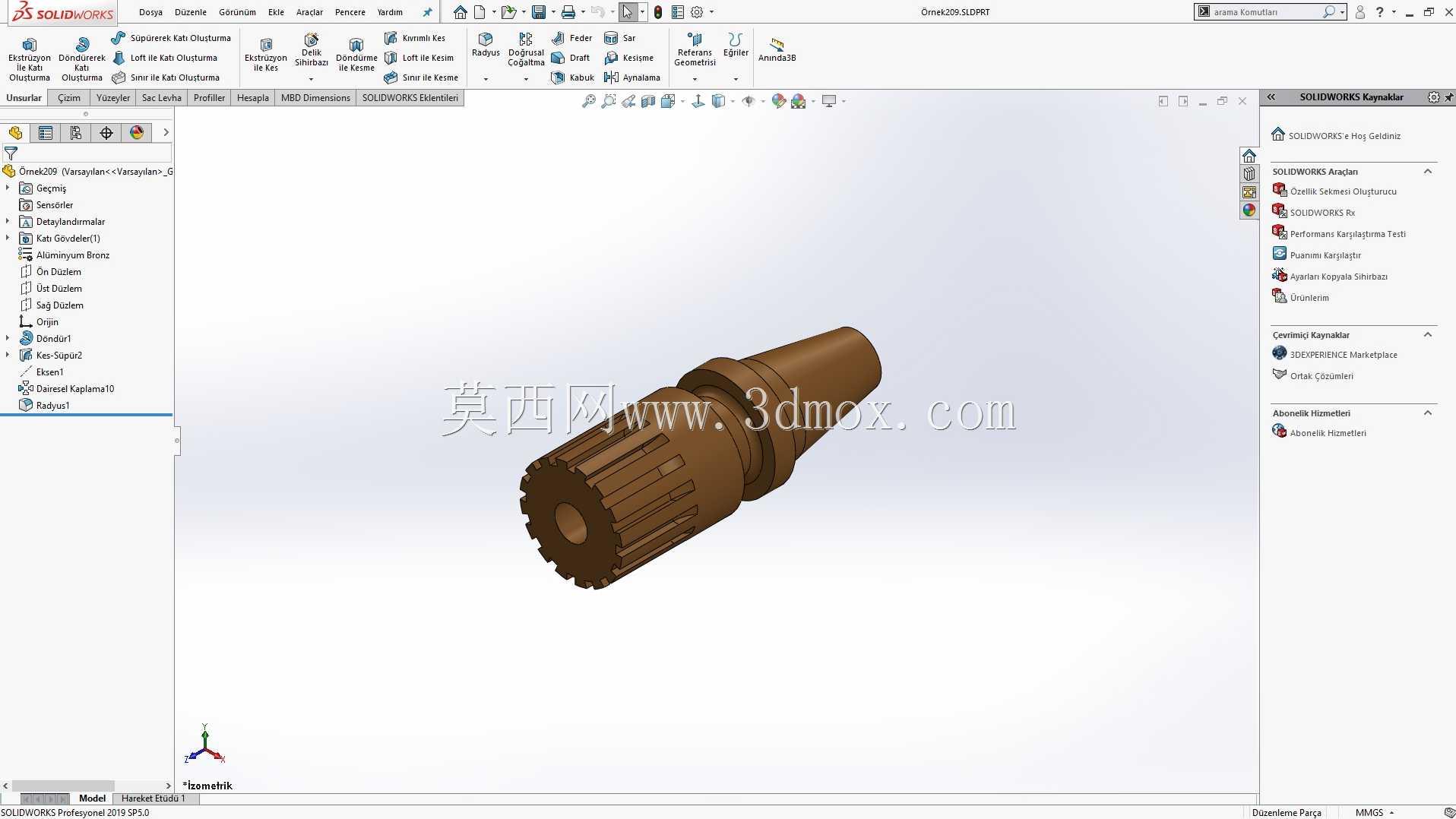Click Loft ile Katı Oluşturma tool

pos(165,58)
